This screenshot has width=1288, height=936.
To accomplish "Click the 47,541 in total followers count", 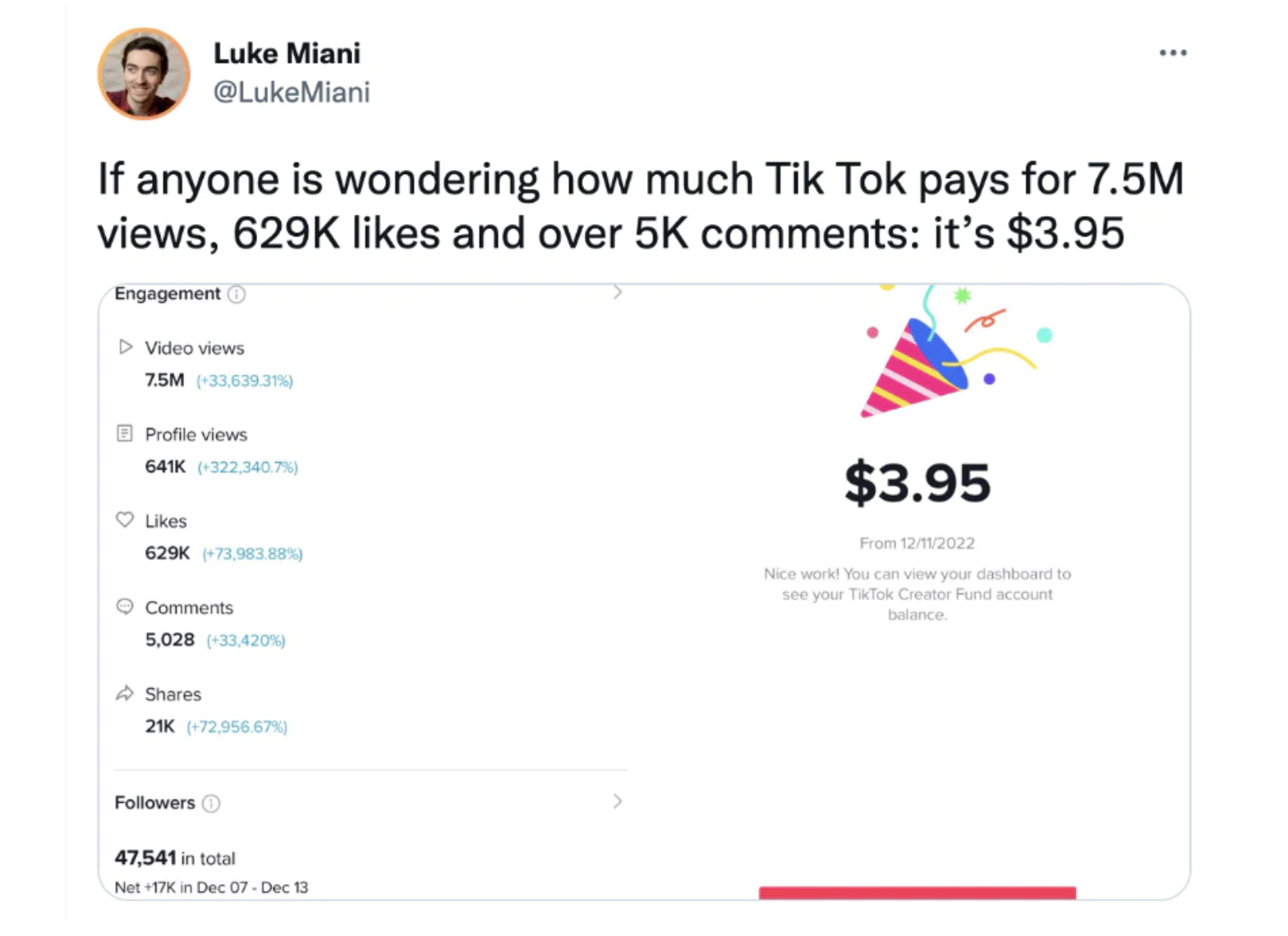I will pos(174,858).
